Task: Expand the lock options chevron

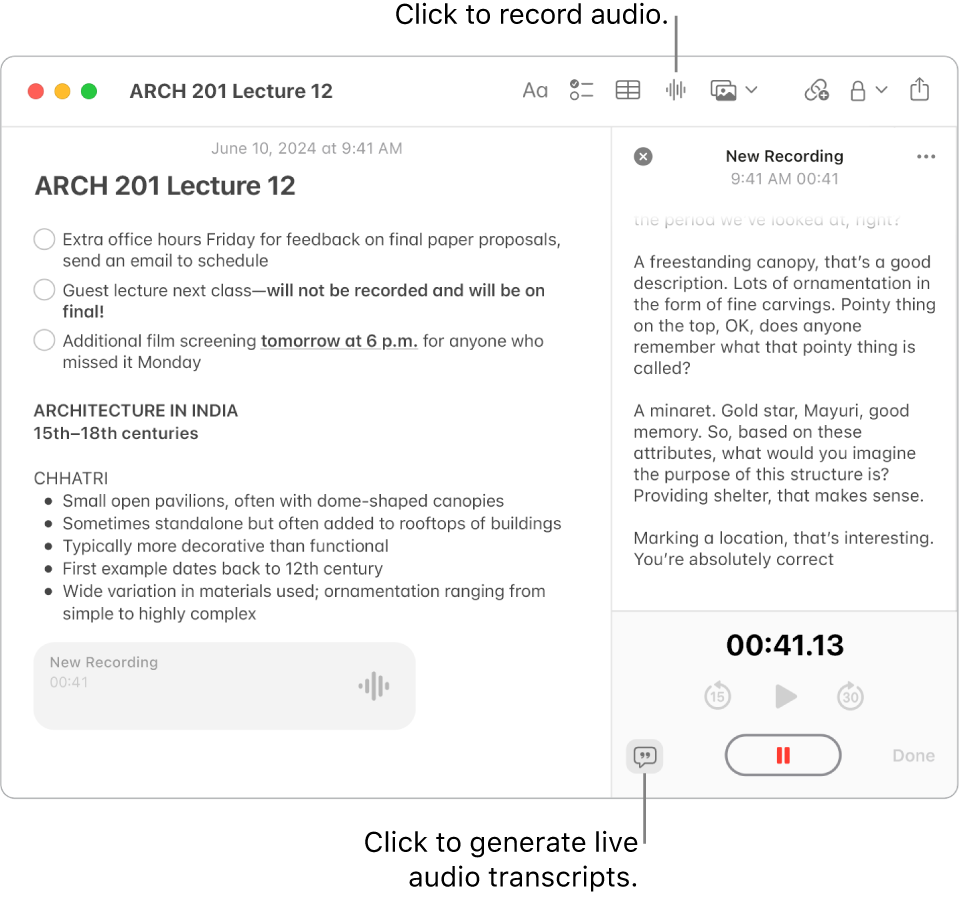Action: click(882, 91)
